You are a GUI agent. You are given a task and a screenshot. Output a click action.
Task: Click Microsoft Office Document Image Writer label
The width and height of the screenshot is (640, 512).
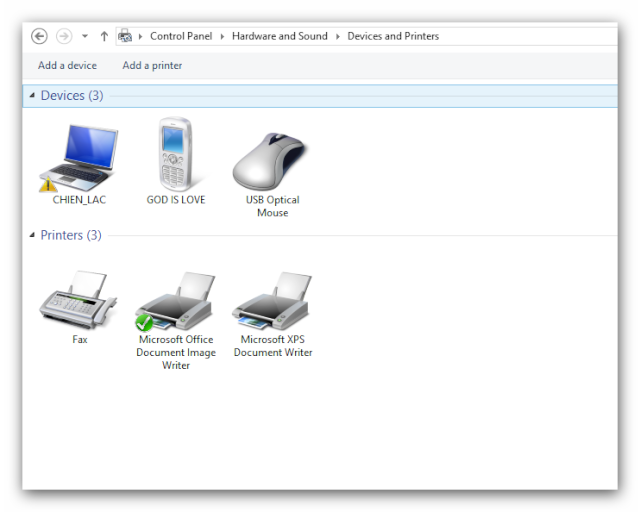point(176,352)
